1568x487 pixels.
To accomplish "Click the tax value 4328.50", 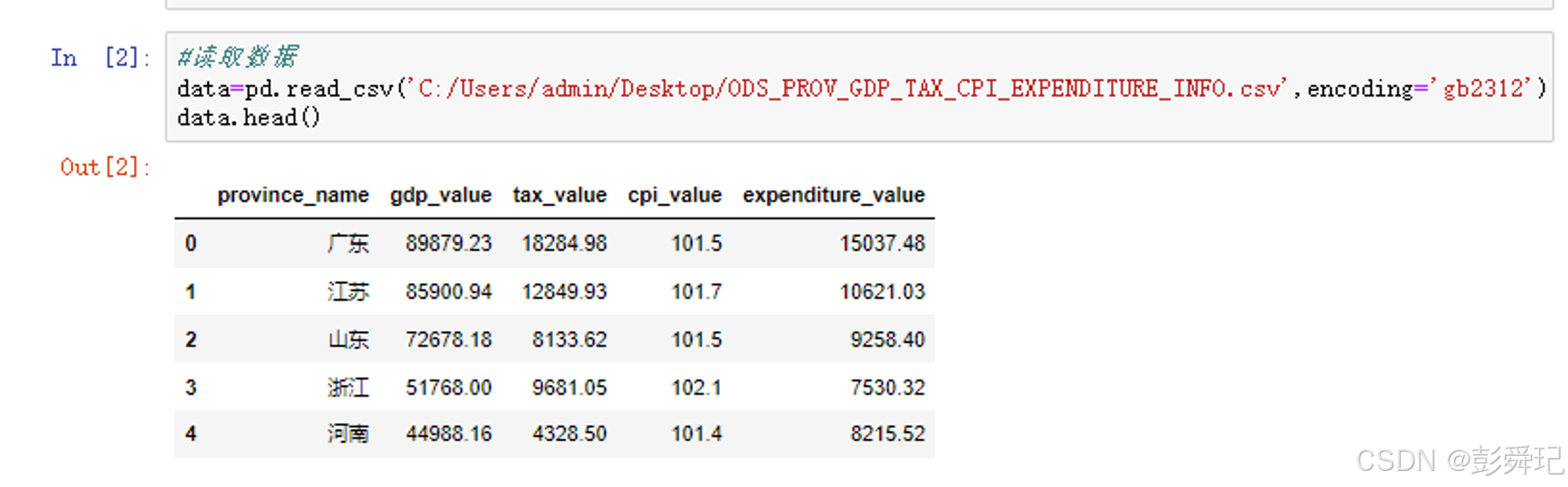I will pos(569,434).
